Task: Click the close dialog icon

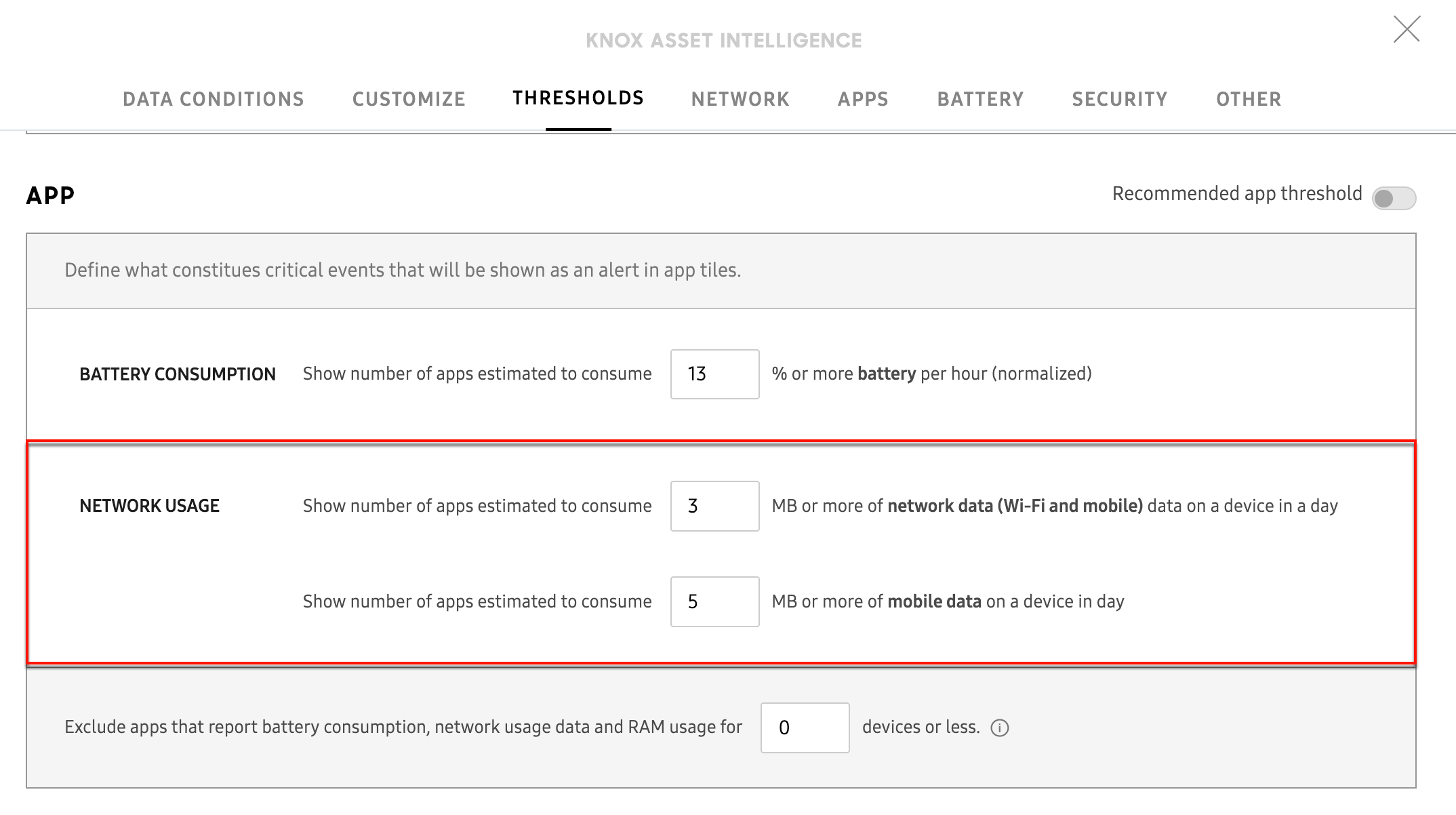Action: pyautogui.click(x=1406, y=29)
